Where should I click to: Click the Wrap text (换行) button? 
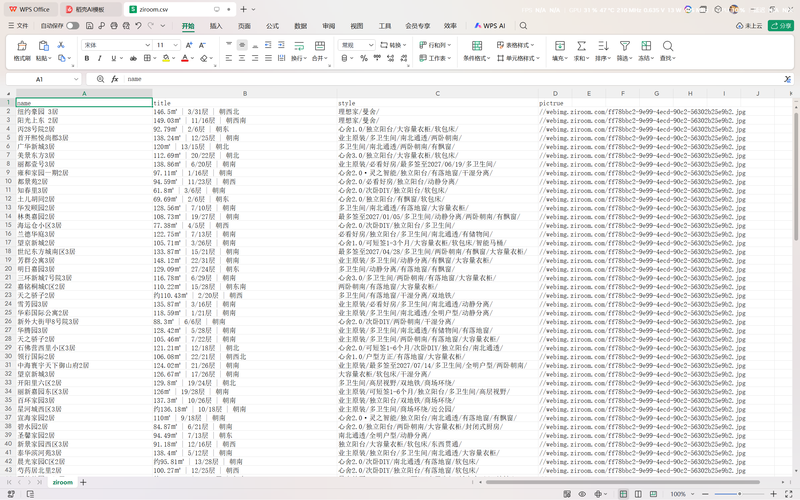[299, 51]
